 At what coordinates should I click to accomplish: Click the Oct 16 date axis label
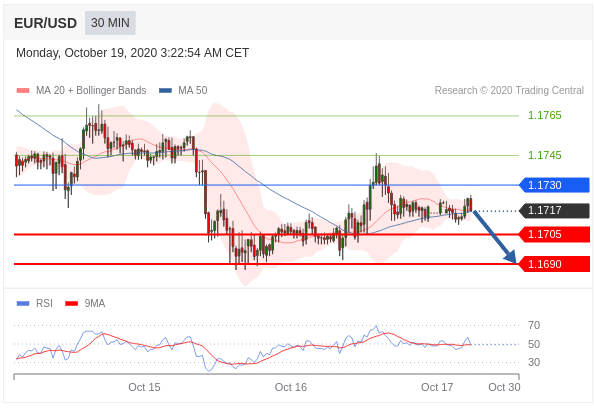pos(291,387)
